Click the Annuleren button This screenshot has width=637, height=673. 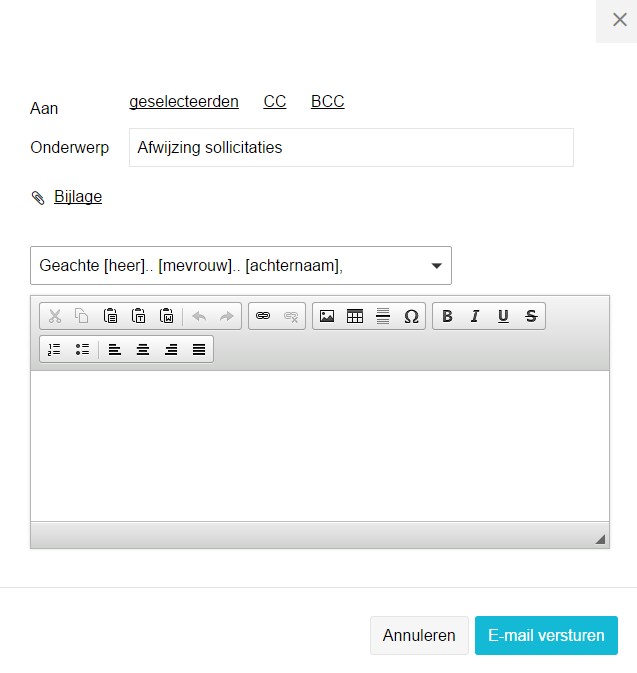tap(419, 635)
